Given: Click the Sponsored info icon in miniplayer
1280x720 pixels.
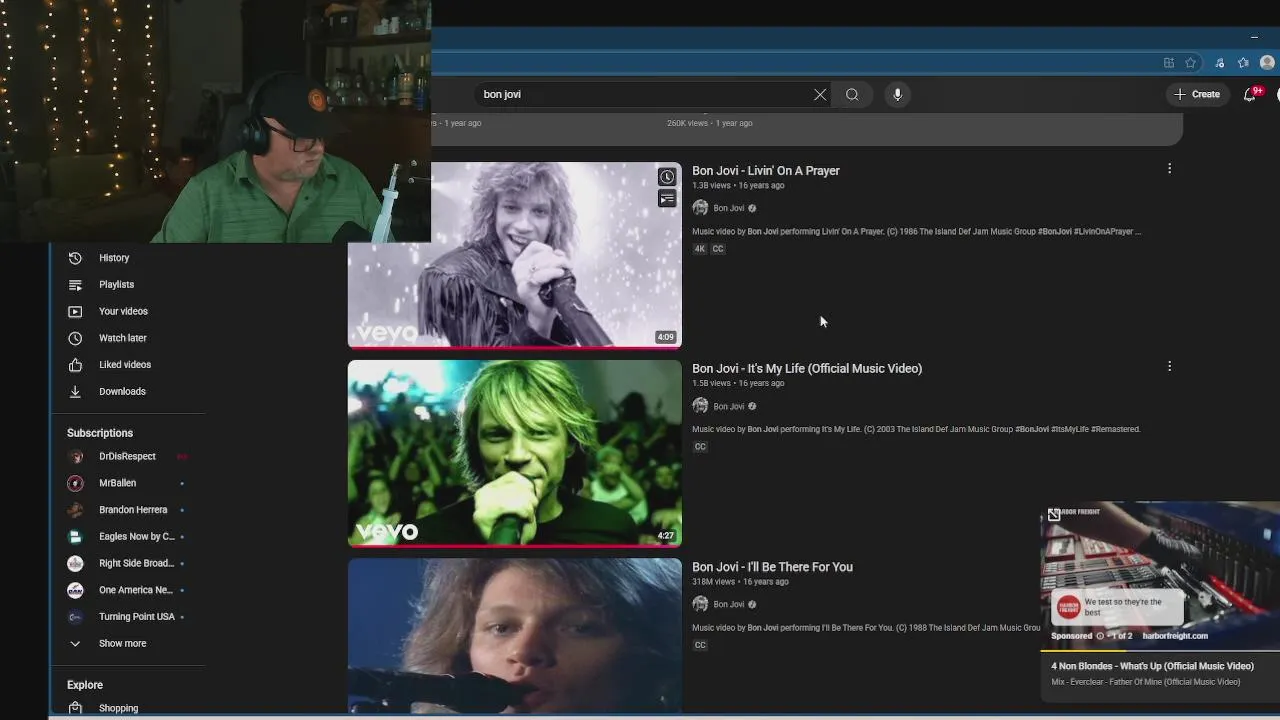Looking at the screenshot, I should click(1100, 636).
